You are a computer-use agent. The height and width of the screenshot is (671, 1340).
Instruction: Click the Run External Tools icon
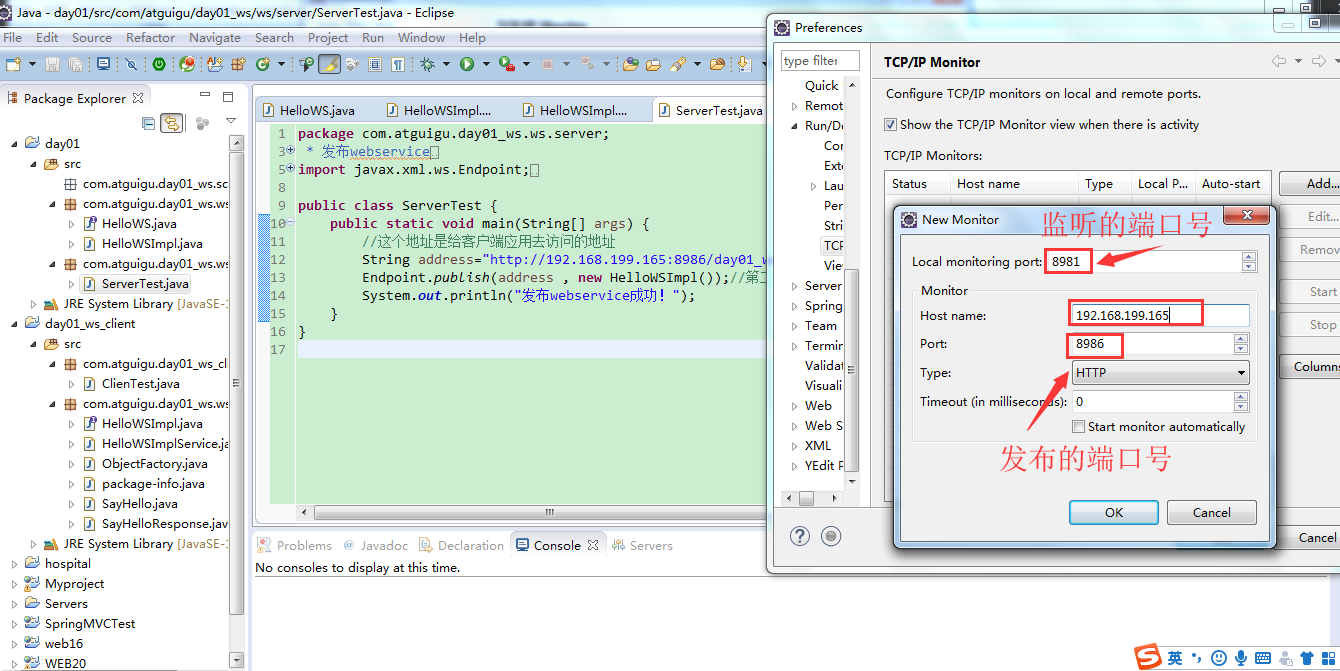tap(506, 64)
